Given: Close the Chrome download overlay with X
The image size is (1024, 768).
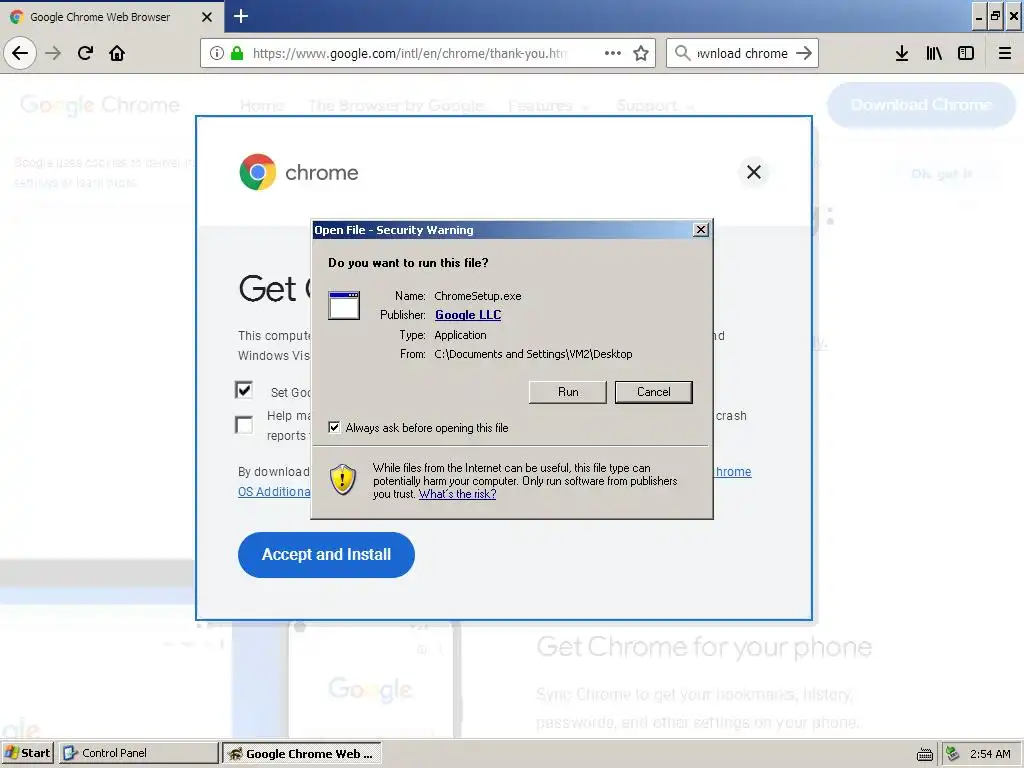Looking at the screenshot, I should point(754,172).
